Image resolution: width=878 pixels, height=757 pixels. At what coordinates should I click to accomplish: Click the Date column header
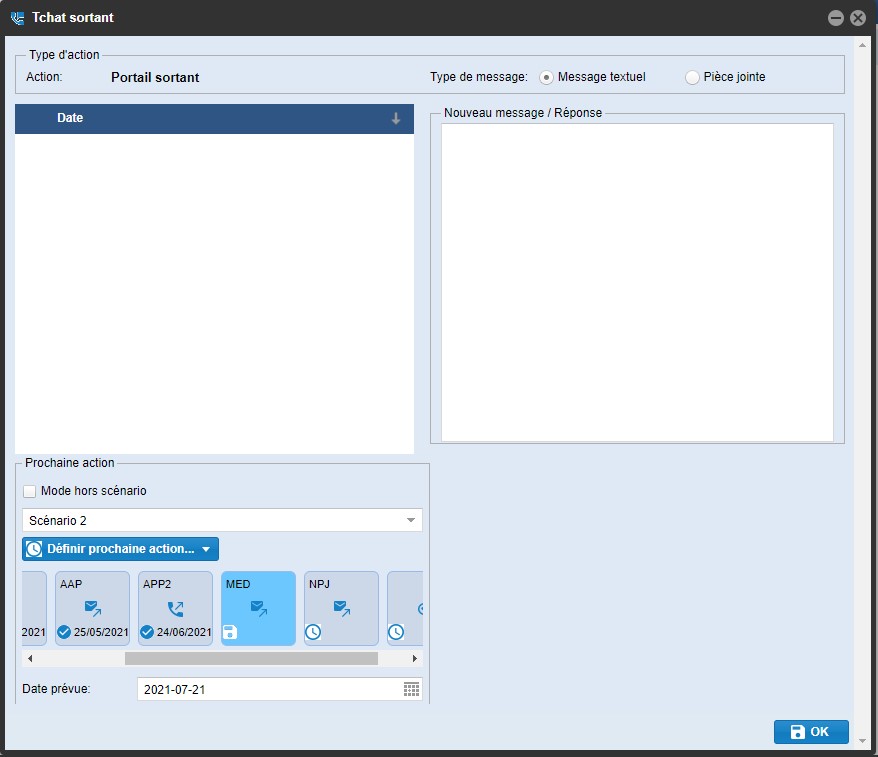[x=70, y=118]
